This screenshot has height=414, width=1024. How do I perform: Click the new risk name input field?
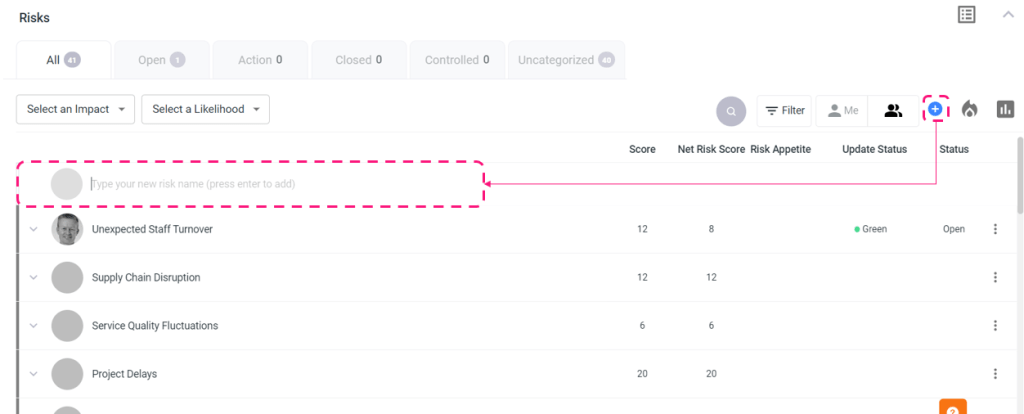280,184
